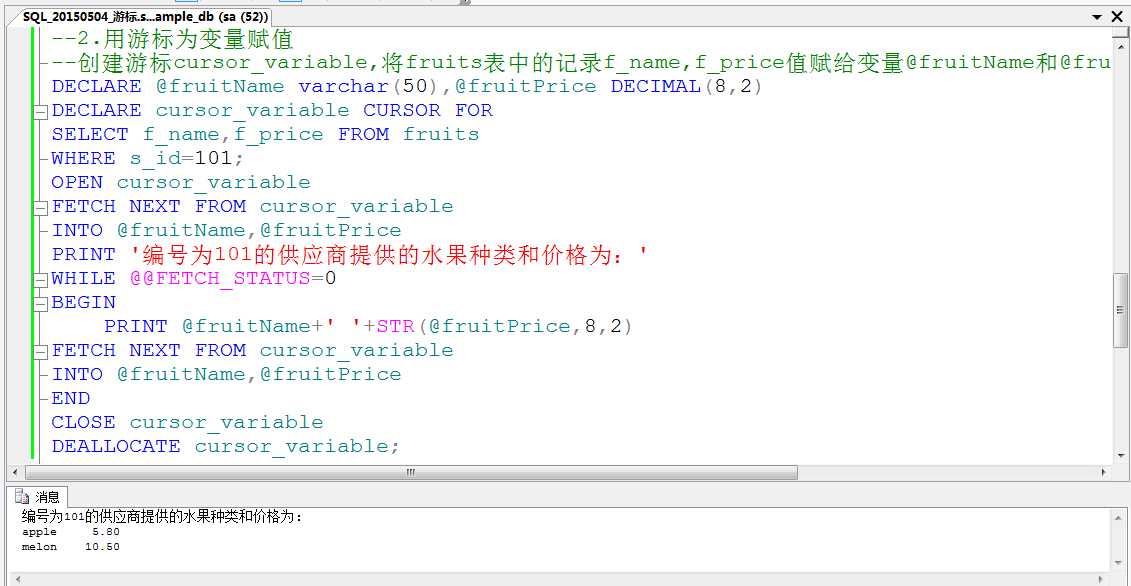Viewport: 1131px width, 586px height.
Task: Click the horizontal scrollbar right arrow
Action: (x=1105, y=470)
